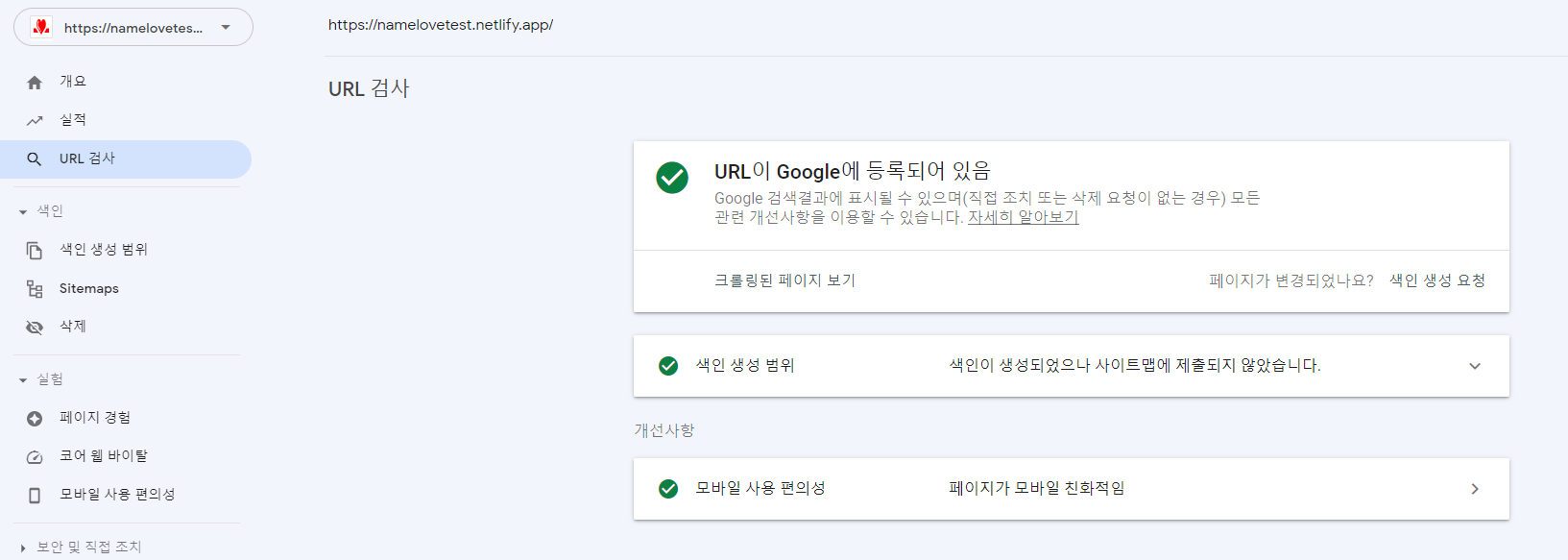The height and width of the screenshot is (560, 1568).
Task: Click the phone icon beside 모바일 사용 편의성
Action: [35, 496]
